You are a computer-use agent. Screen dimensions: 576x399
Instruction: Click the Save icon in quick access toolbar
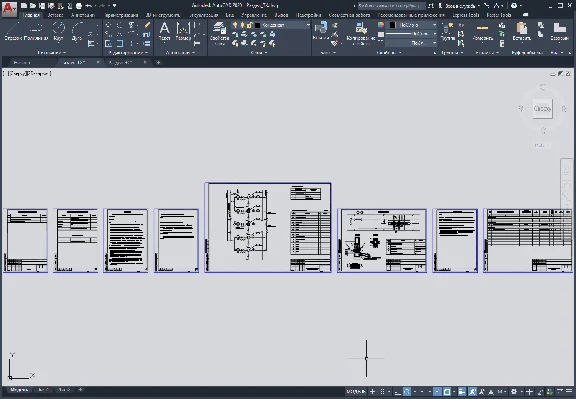[42, 6]
